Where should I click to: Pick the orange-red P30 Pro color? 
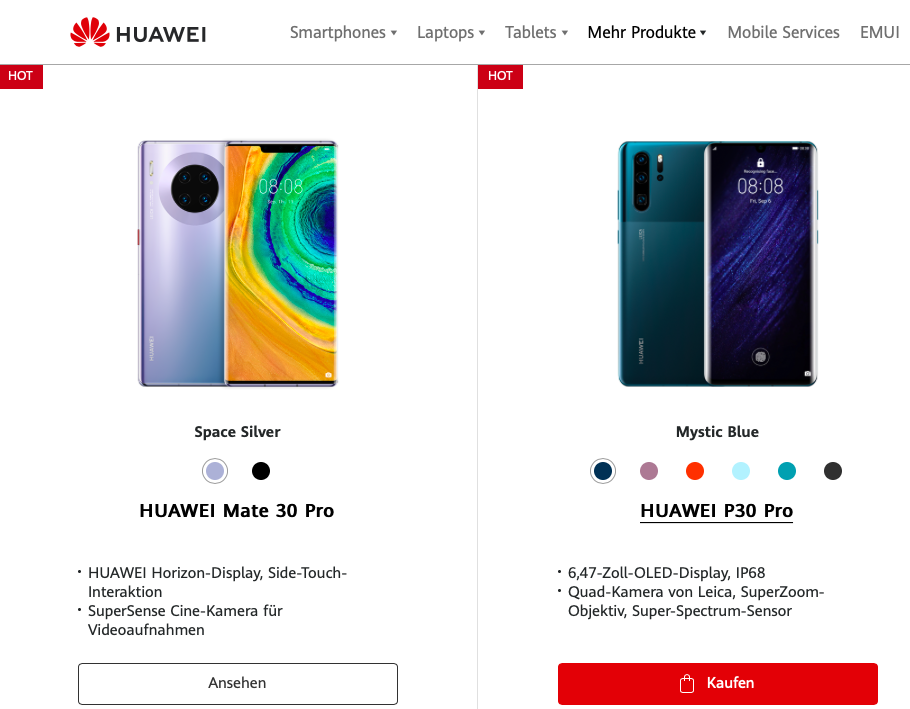coord(695,471)
